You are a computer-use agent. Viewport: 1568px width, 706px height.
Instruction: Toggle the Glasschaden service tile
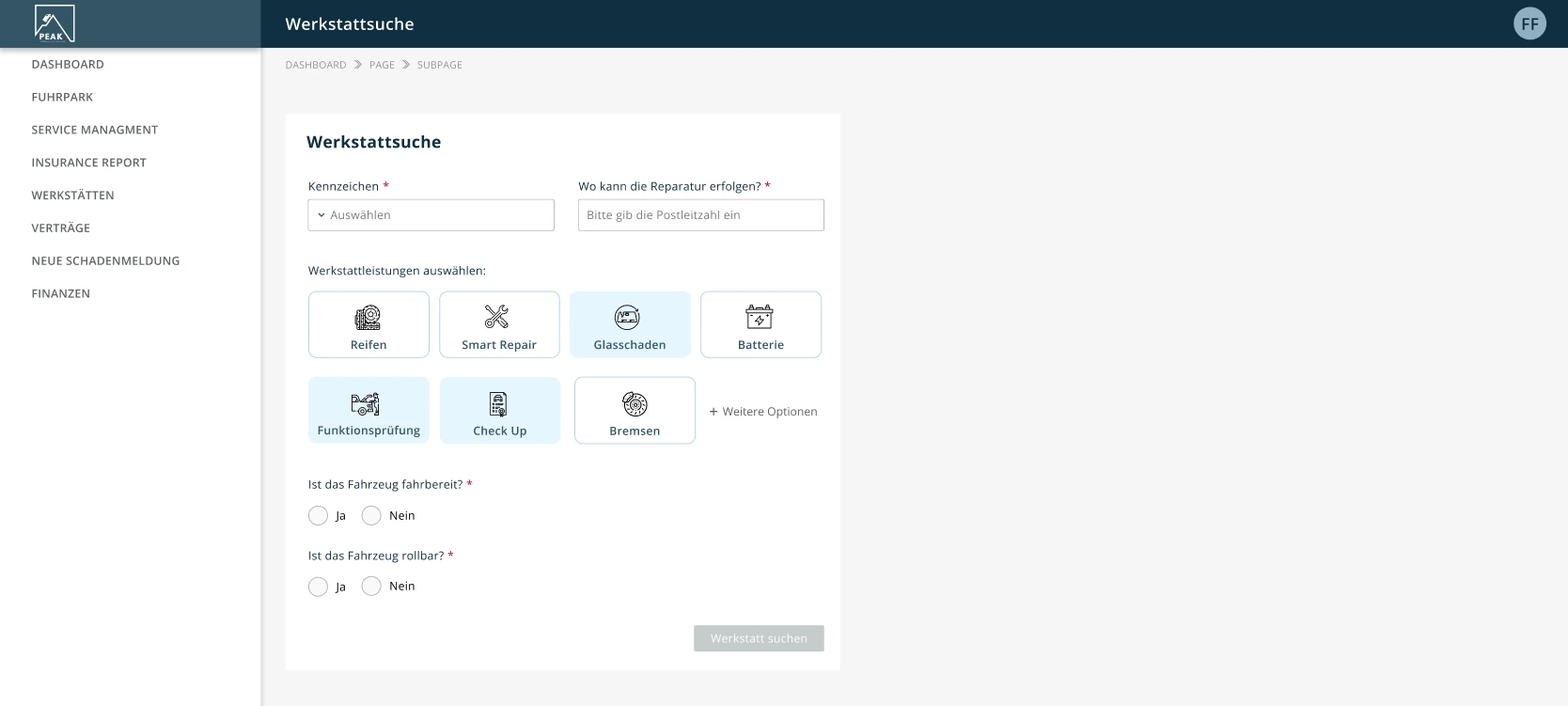click(x=629, y=324)
